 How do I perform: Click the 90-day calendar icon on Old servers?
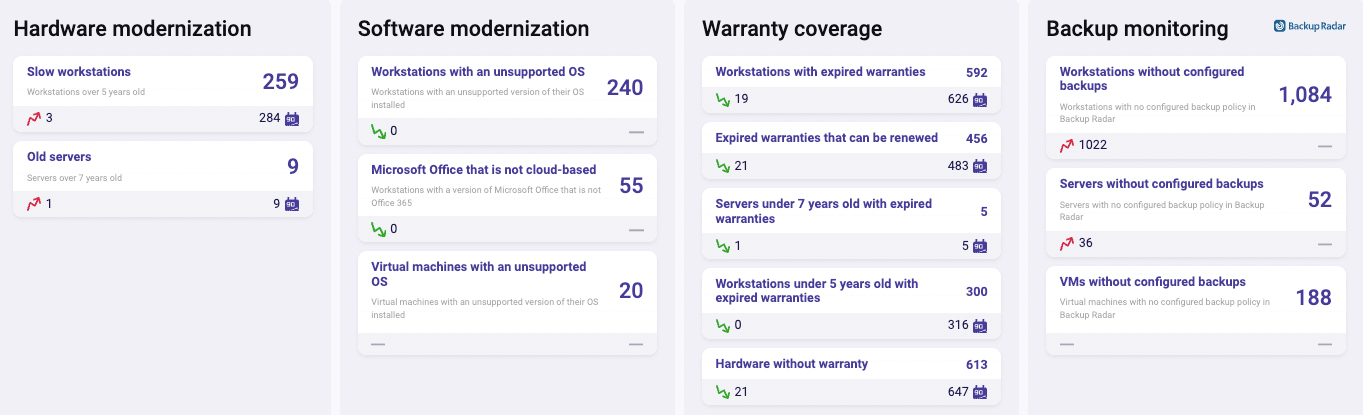point(292,204)
